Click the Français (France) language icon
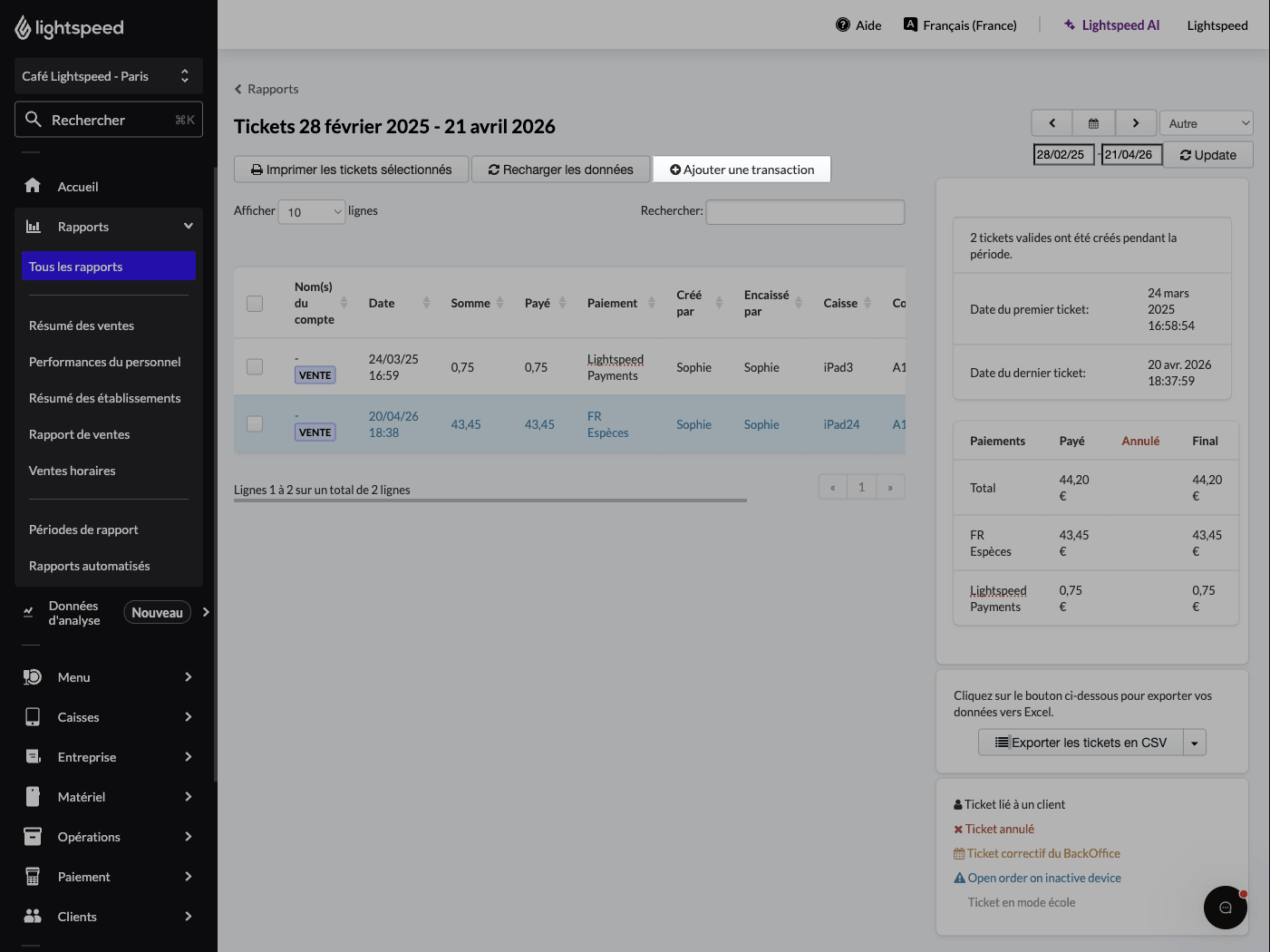The width and height of the screenshot is (1270, 952). [911, 24]
